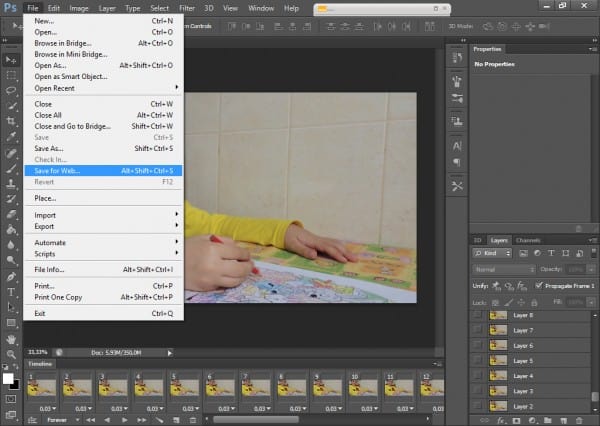Select the Hand tool
This screenshot has width=600, height=426.
click(x=11, y=338)
